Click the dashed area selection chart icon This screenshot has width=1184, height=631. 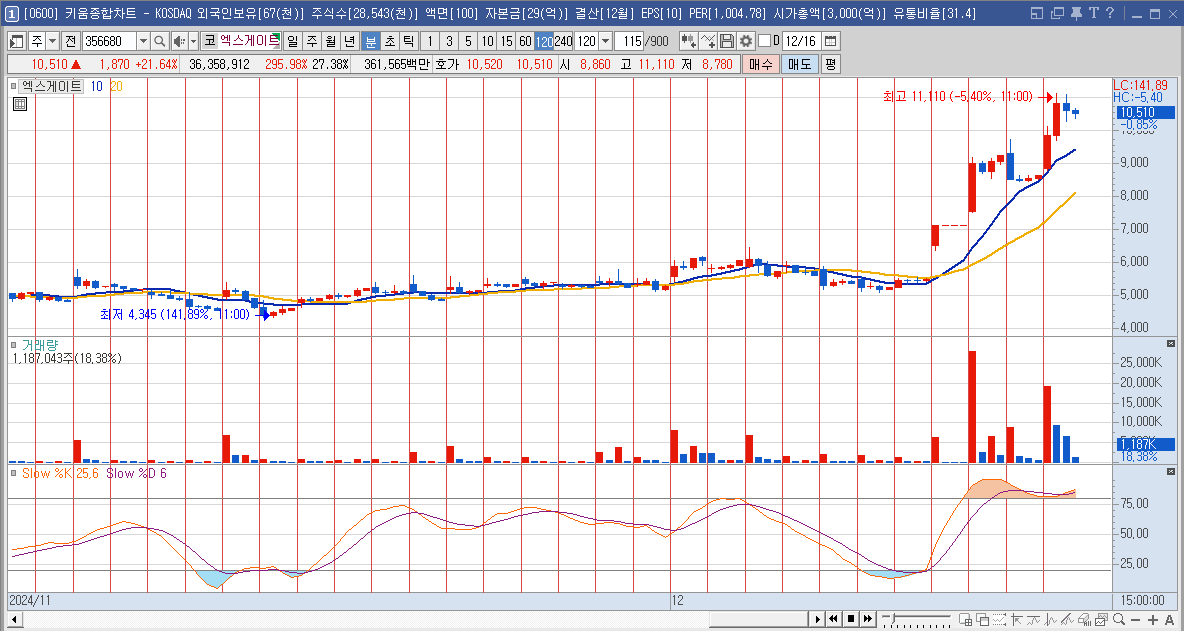[999, 619]
